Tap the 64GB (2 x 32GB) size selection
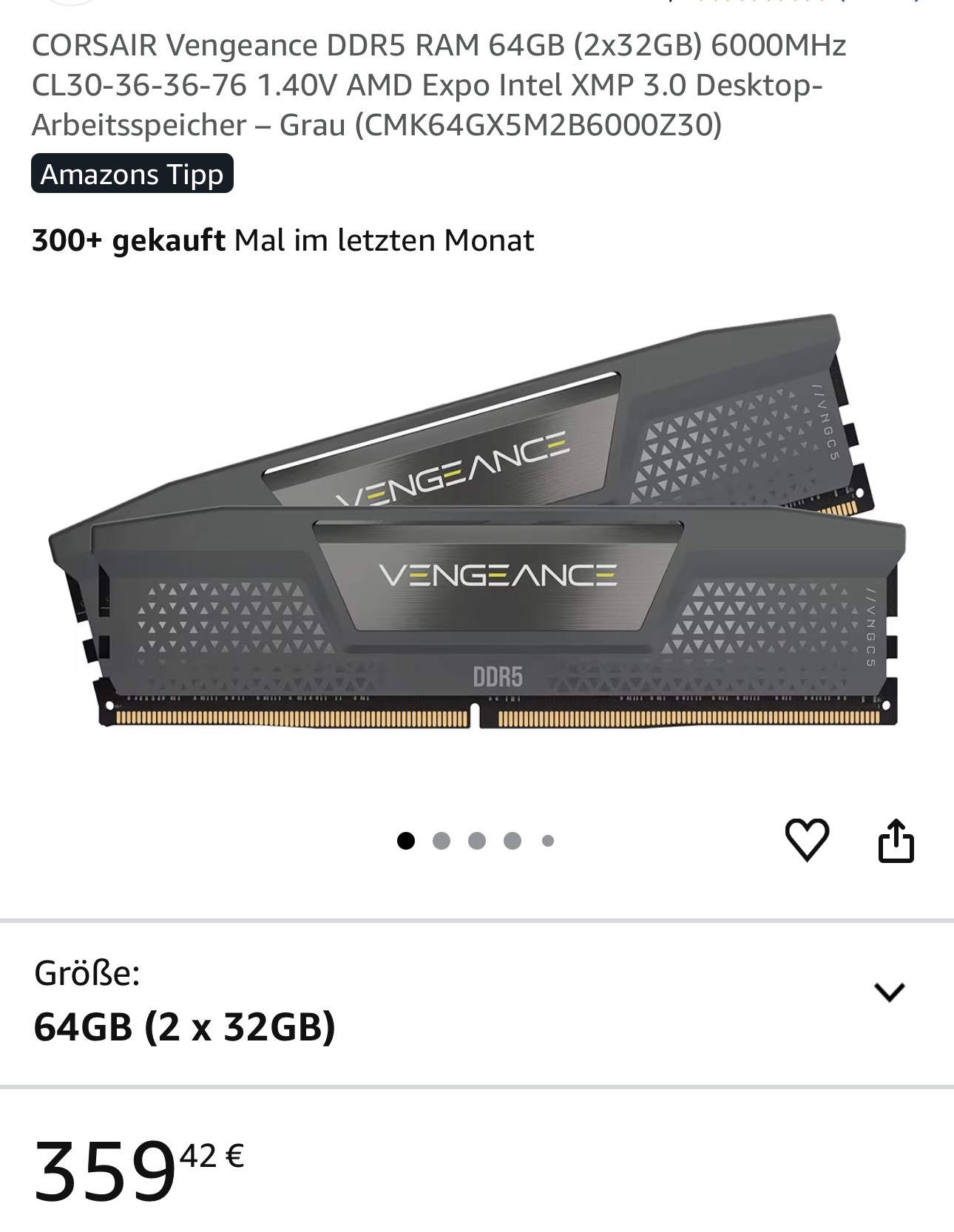This screenshot has height=1232, width=954. 185,1026
